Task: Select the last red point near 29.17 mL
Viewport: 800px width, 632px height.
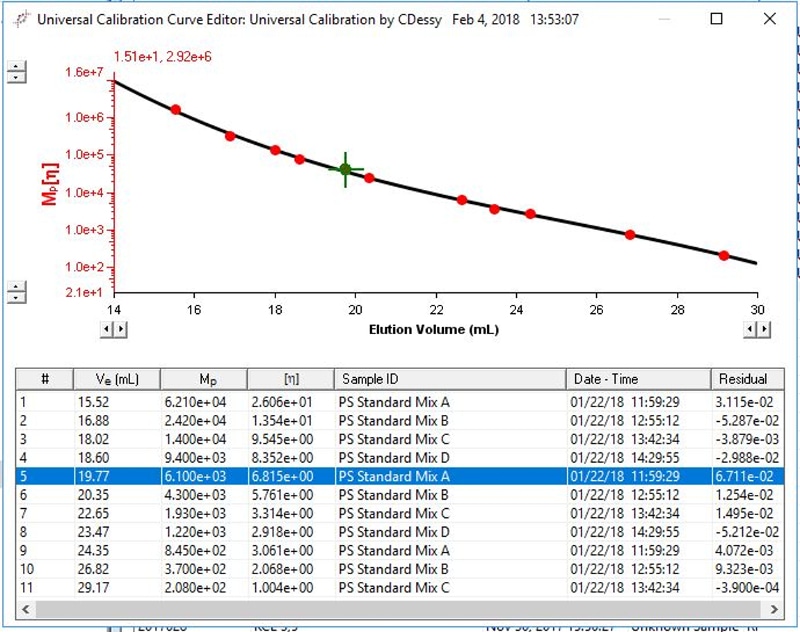Action: pos(724,256)
